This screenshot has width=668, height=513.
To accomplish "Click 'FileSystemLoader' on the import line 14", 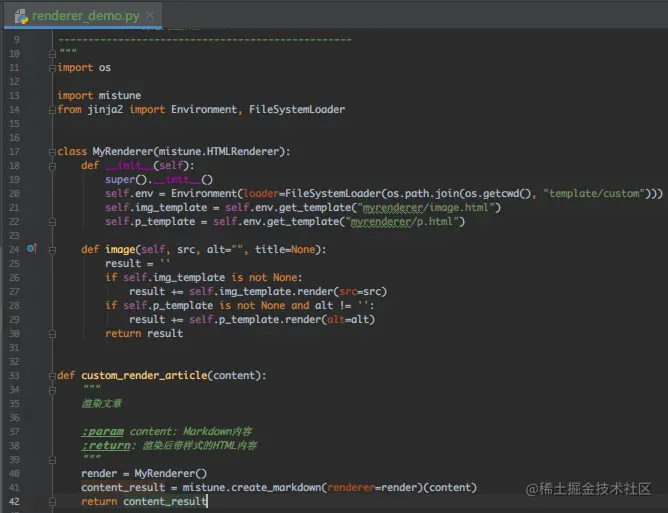I will [x=297, y=110].
